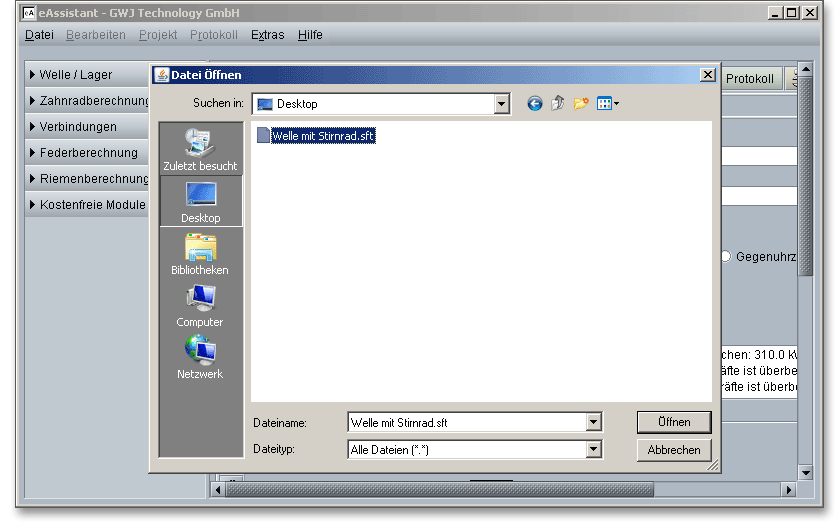Click the Dateiname text field

pos(466,423)
